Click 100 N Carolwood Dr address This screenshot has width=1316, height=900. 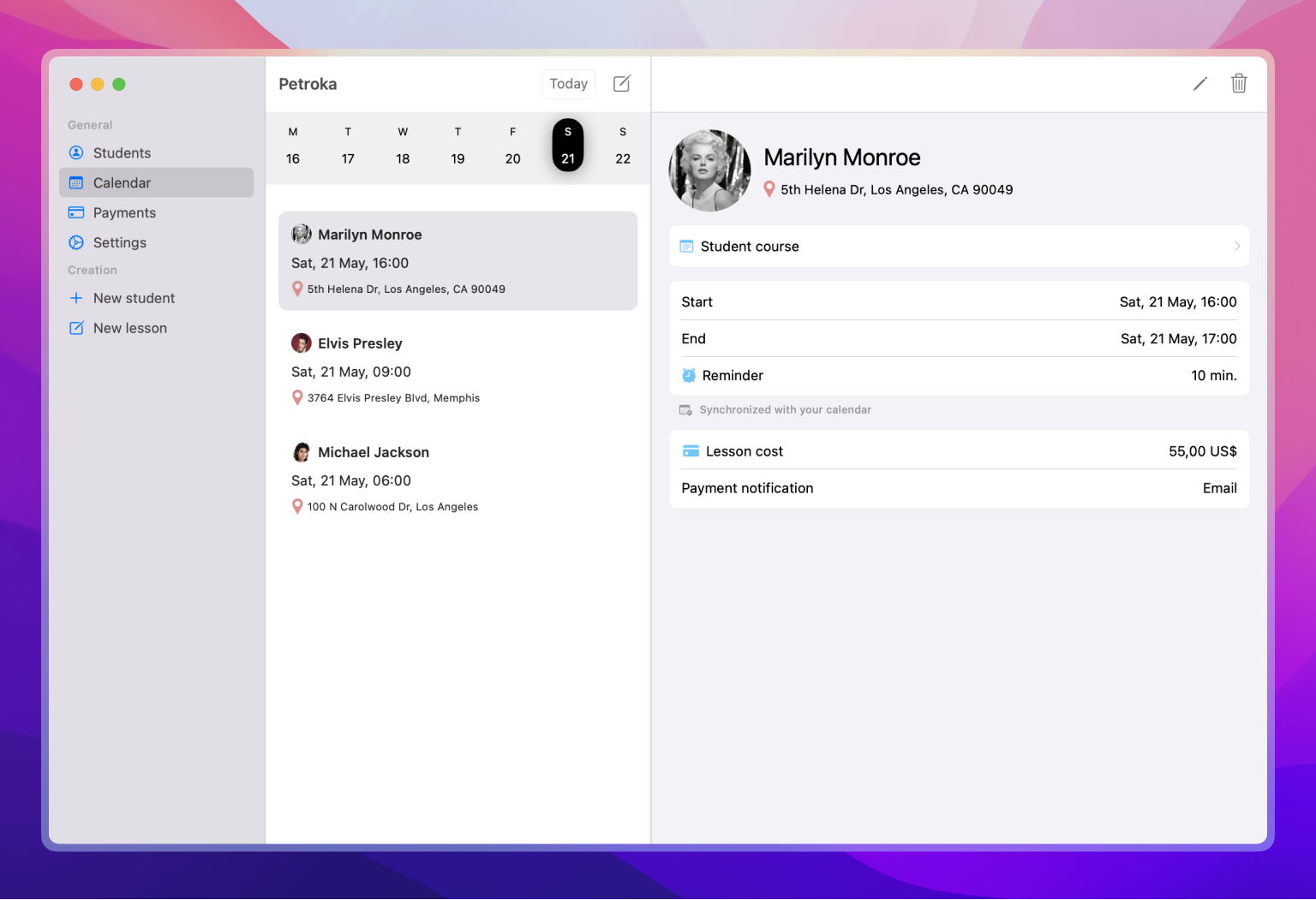tap(392, 507)
